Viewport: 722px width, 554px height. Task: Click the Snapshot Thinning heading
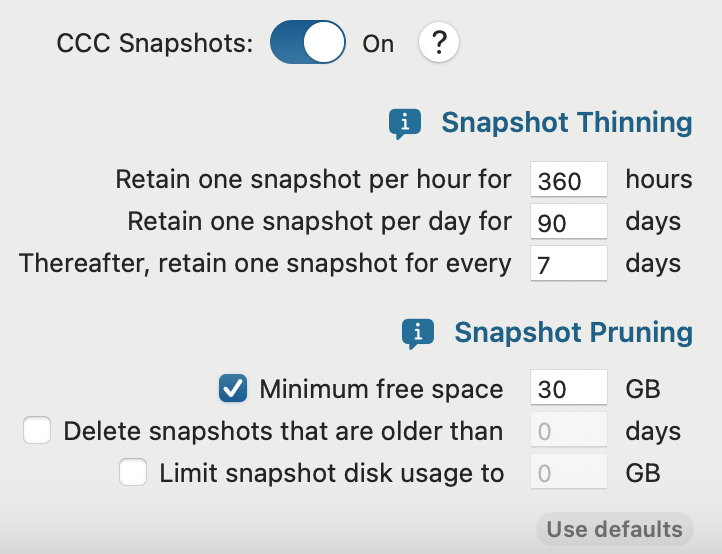point(566,123)
